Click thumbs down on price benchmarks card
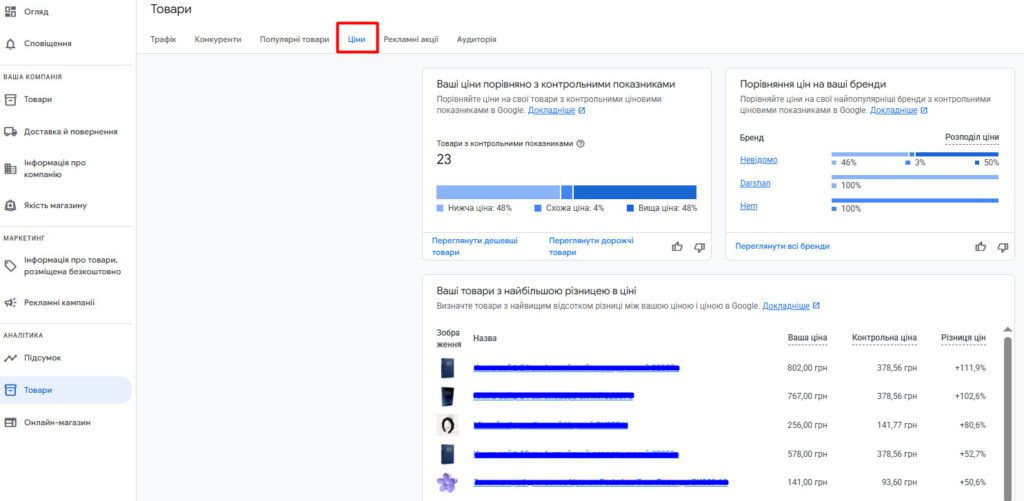This screenshot has height=501, width=1024. point(699,246)
